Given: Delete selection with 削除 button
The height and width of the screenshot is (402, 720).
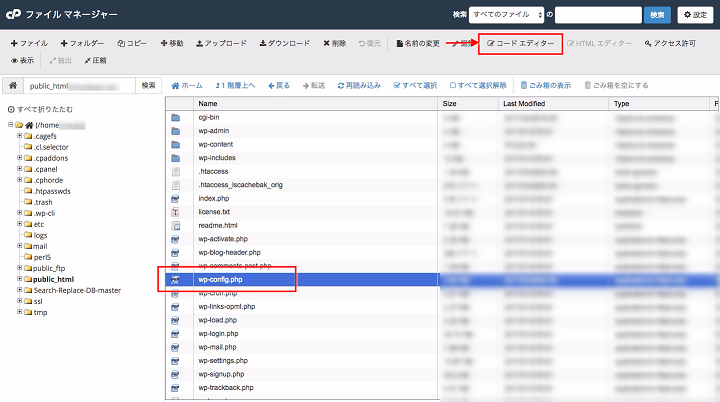Looking at the screenshot, I should (334, 43).
